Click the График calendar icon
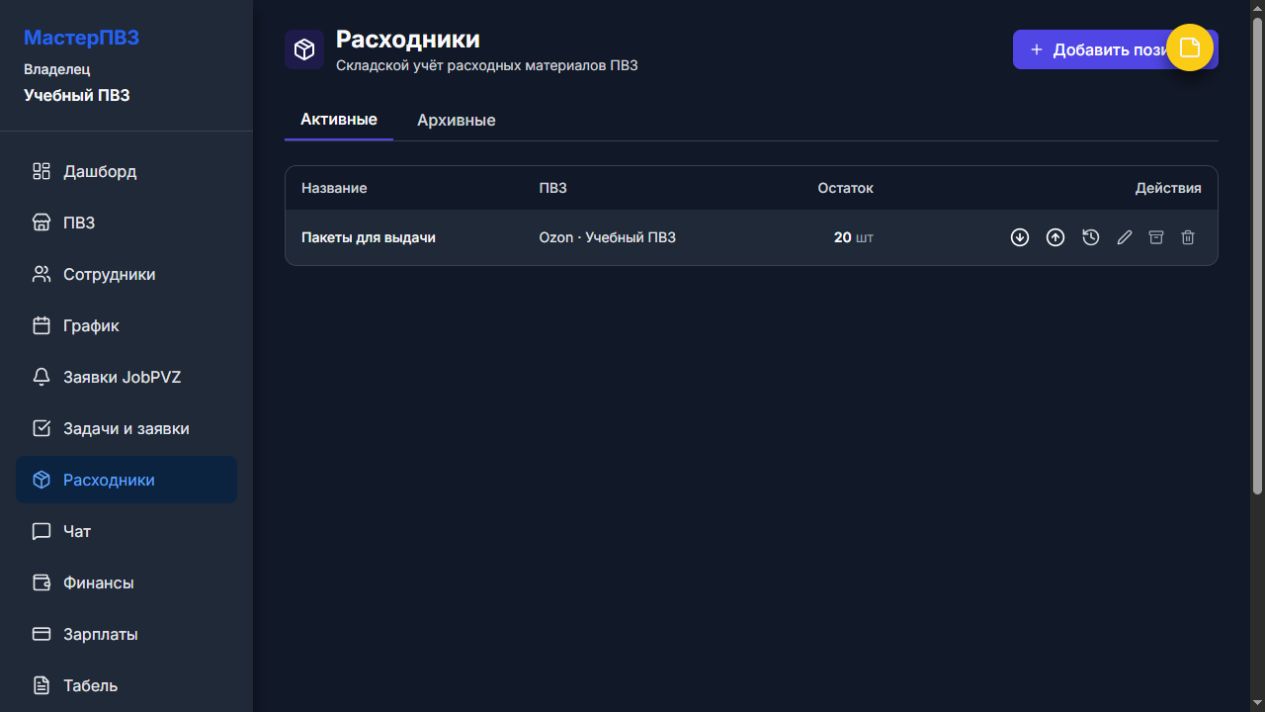 click(41, 325)
